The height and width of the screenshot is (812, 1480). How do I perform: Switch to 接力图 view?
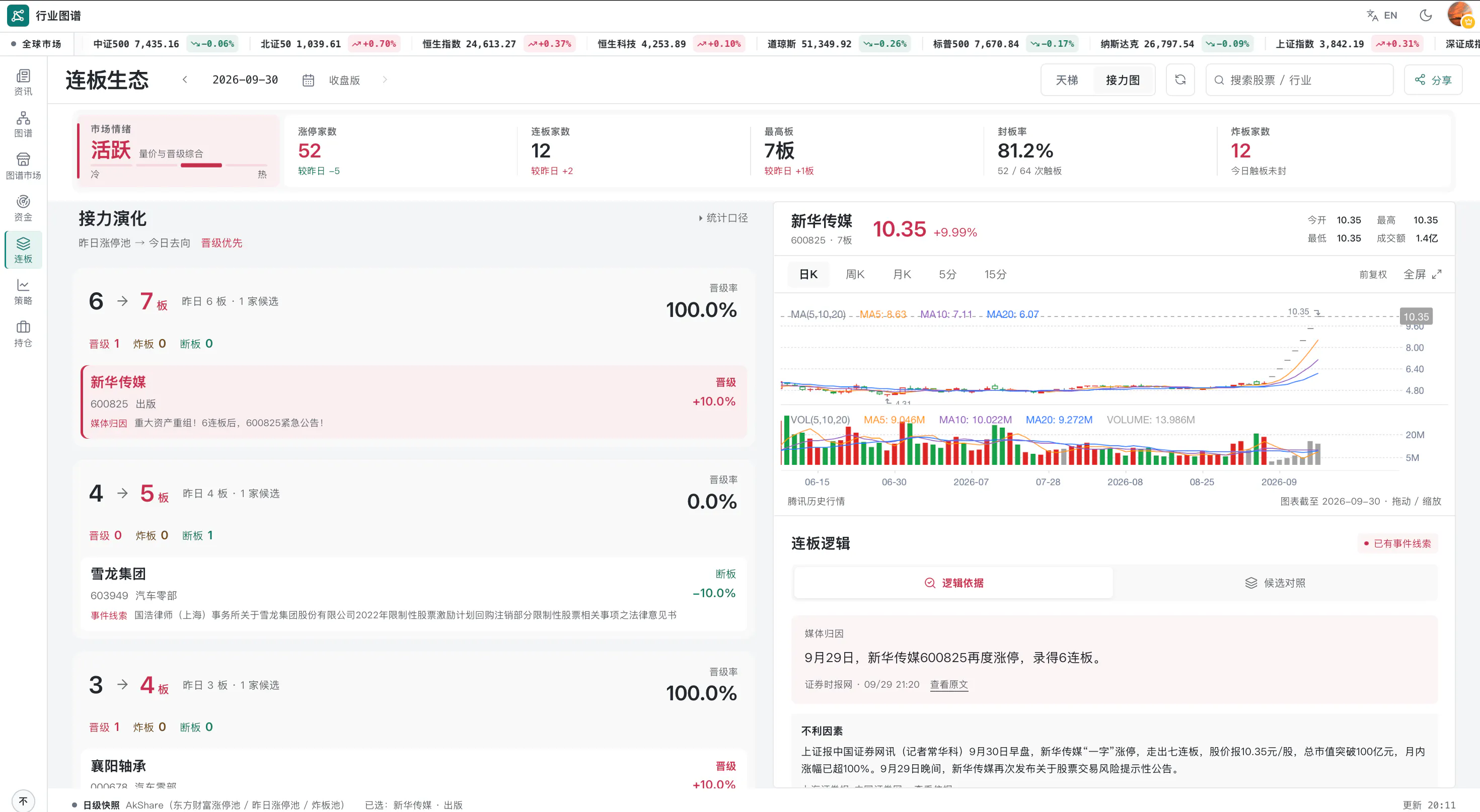[1123, 80]
